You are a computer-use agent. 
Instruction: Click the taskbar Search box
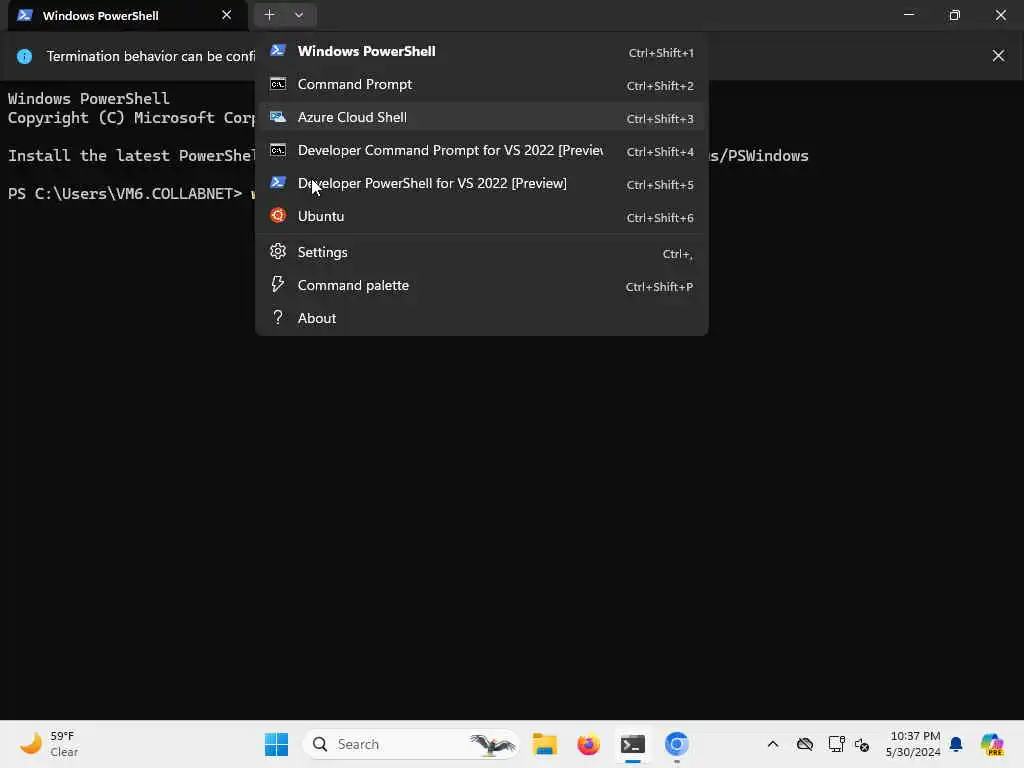411,744
